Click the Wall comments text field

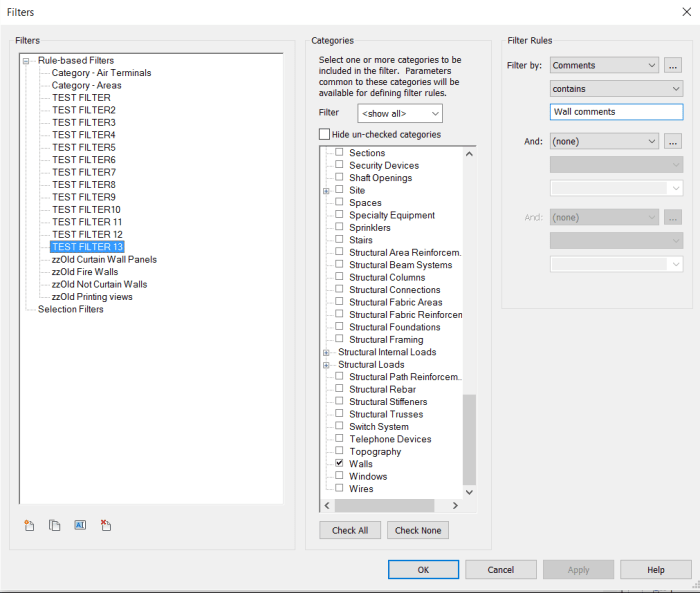click(x=616, y=112)
